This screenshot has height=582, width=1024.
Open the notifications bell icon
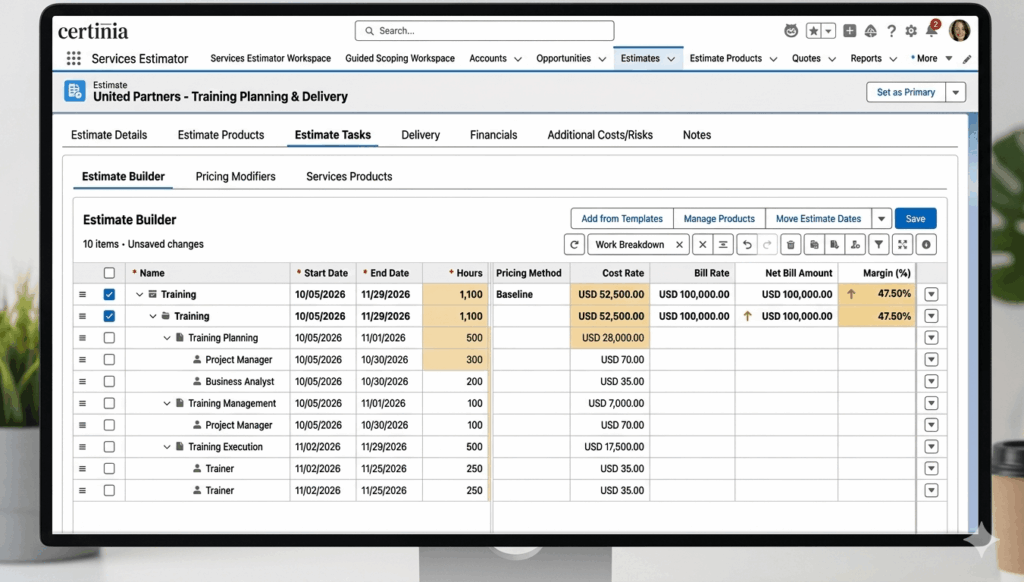pos(932,31)
